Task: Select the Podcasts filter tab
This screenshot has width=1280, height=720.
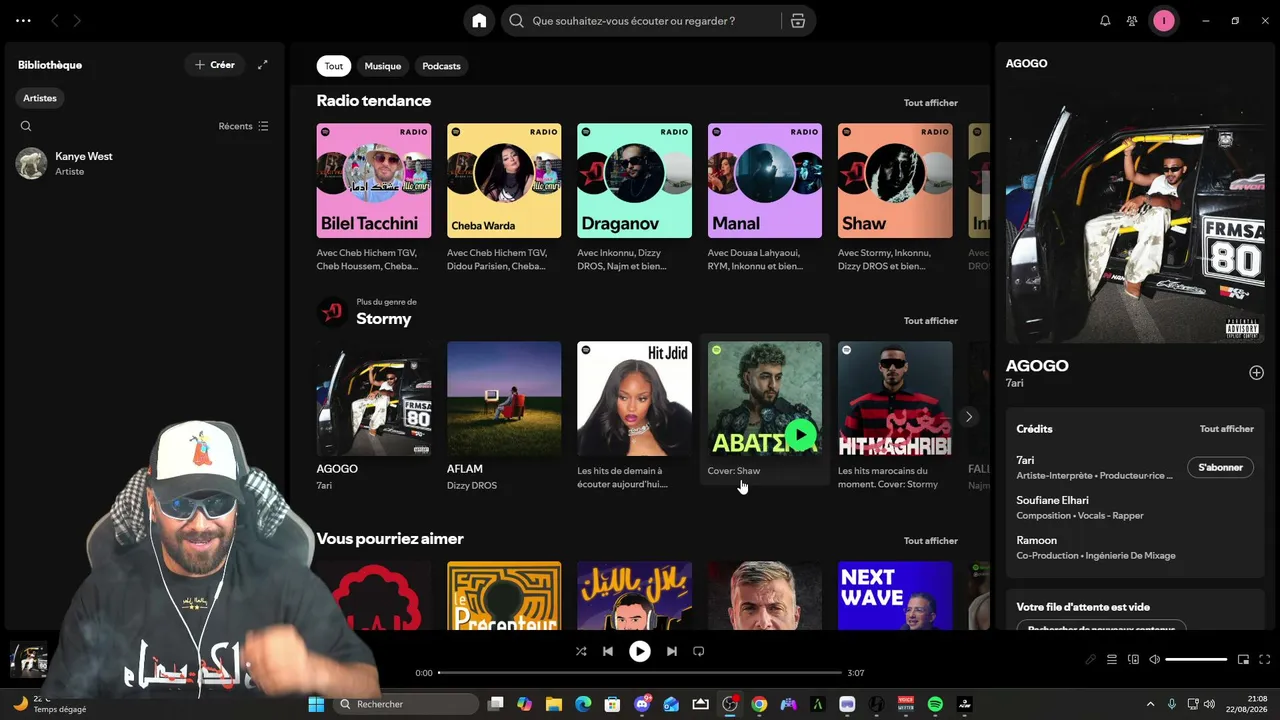Action: pyautogui.click(x=441, y=66)
